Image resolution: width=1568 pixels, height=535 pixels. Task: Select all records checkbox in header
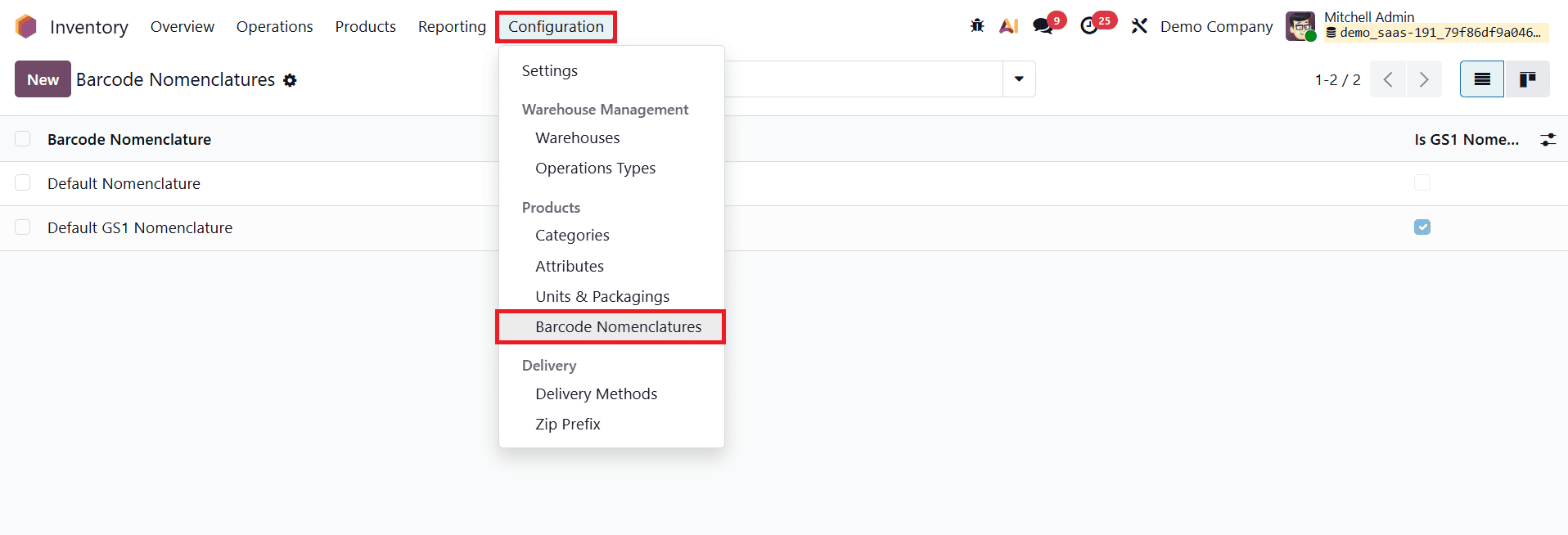[22, 138]
